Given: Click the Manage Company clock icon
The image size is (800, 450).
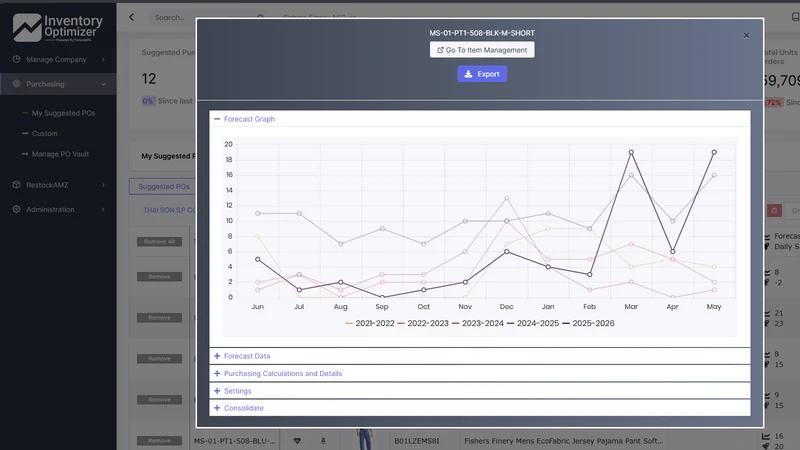Looking at the screenshot, I should click(x=16, y=59).
